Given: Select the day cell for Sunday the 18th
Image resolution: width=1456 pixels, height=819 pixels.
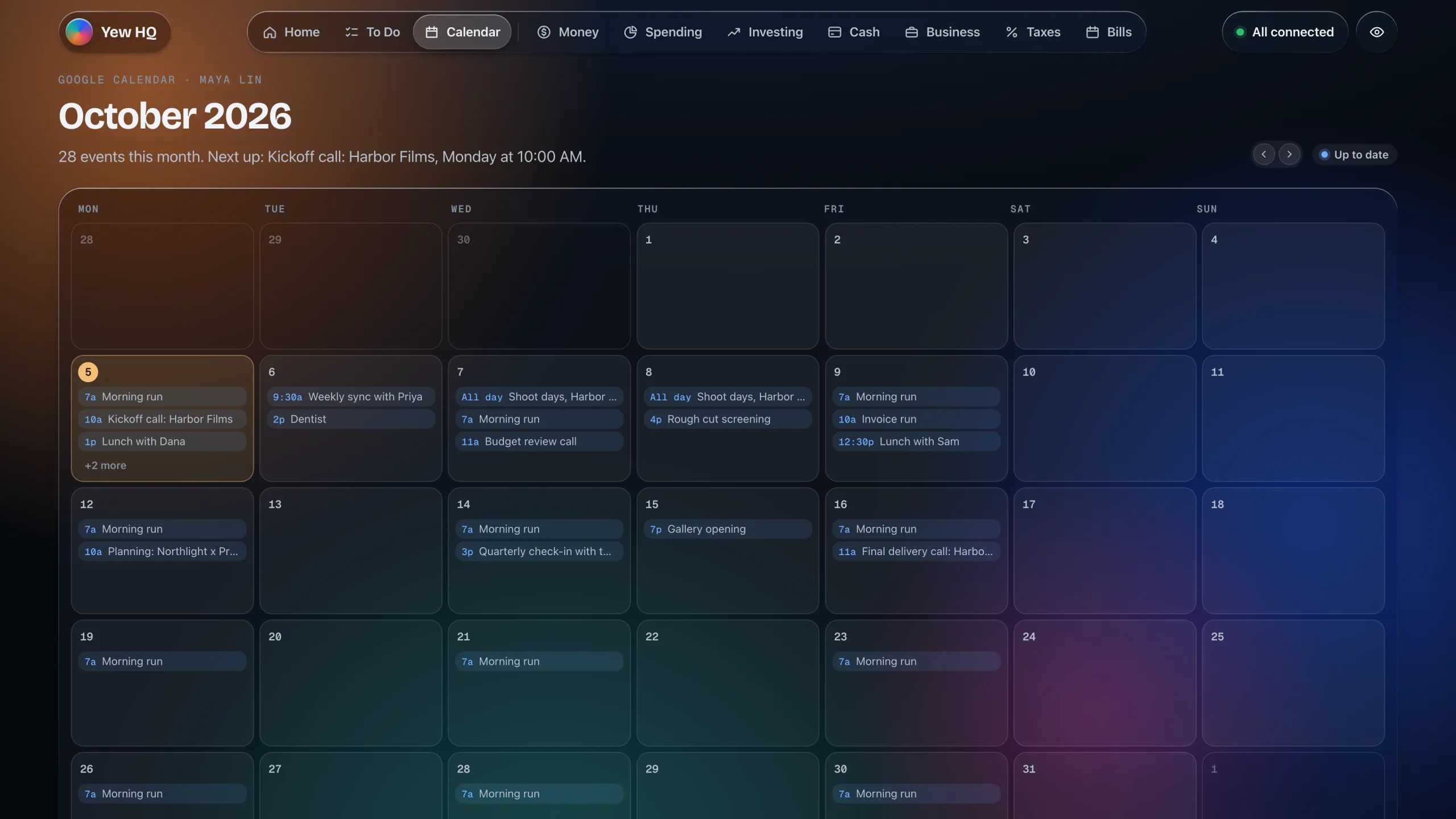Looking at the screenshot, I should pyautogui.click(x=1293, y=551).
